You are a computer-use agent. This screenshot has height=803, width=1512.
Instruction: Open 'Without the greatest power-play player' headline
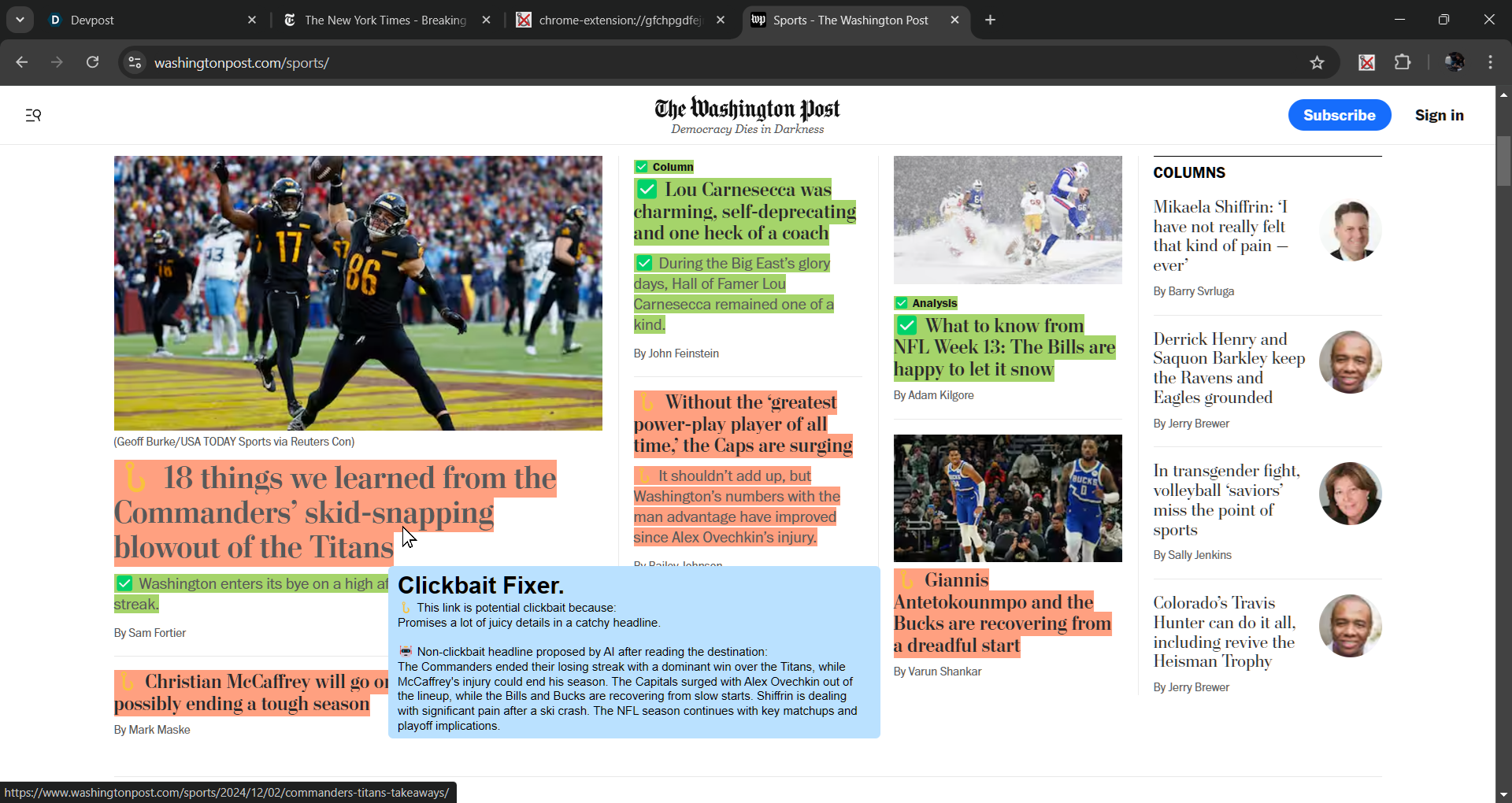click(x=743, y=424)
